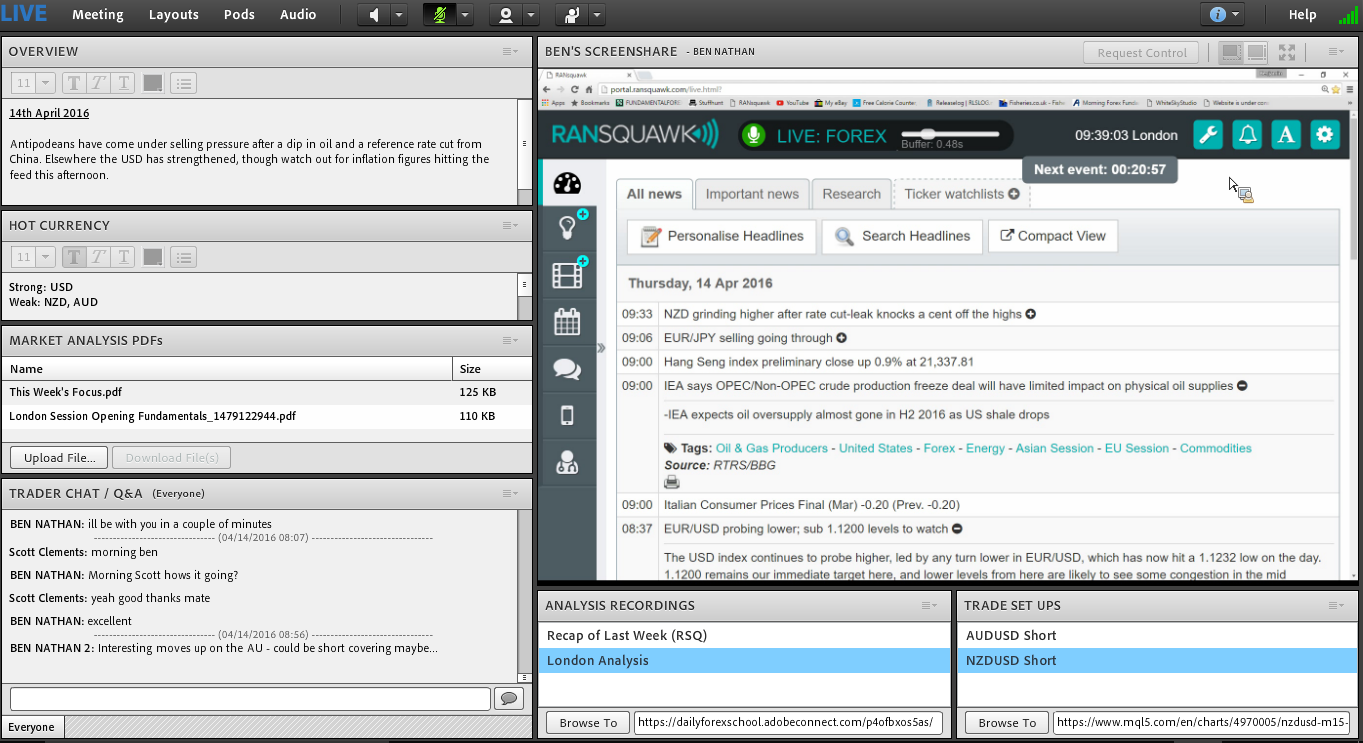Open Overview pod options menu
The width and height of the screenshot is (1363, 743).
pos(510,52)
